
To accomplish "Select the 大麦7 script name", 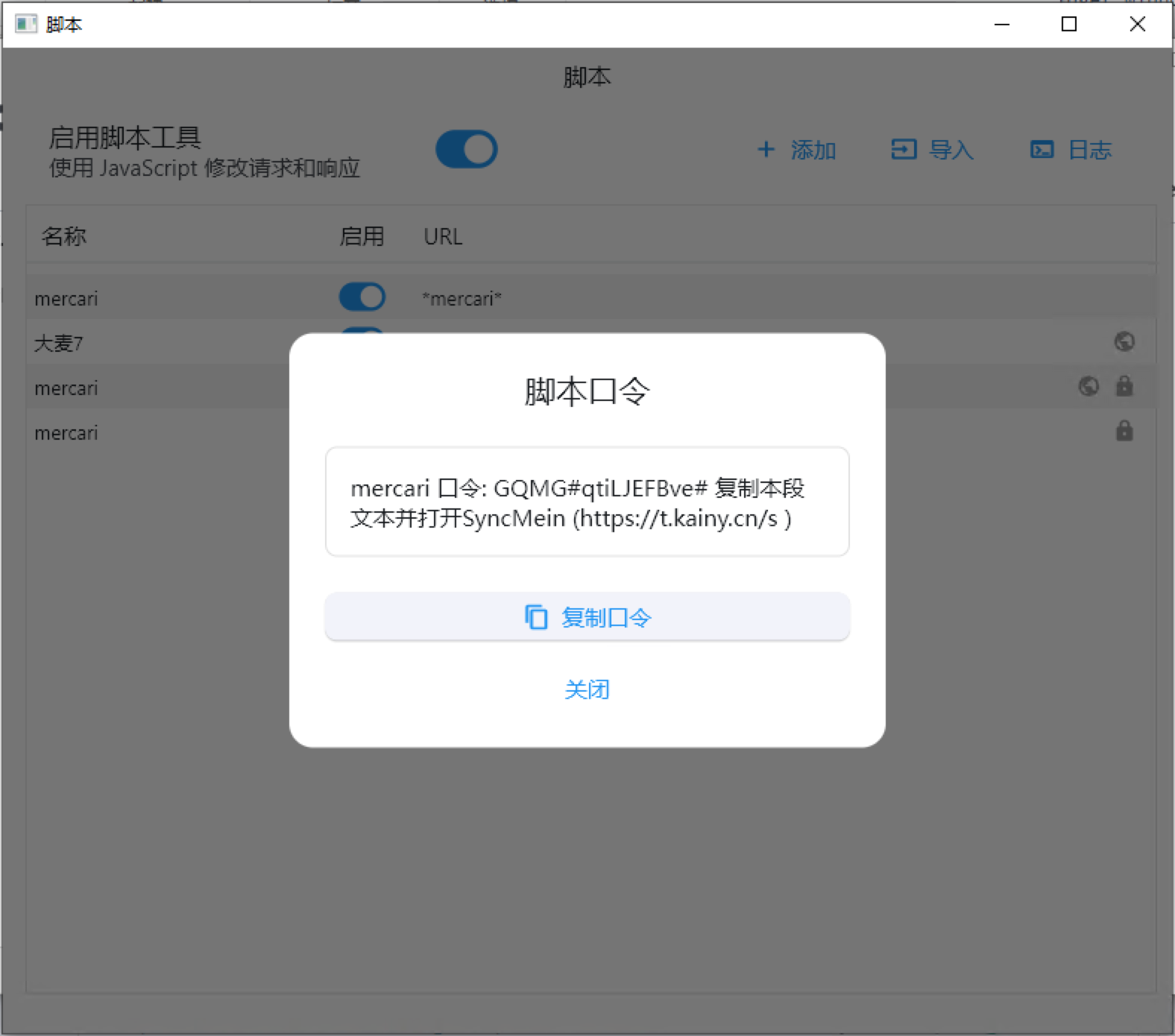I will pos(59,344).
